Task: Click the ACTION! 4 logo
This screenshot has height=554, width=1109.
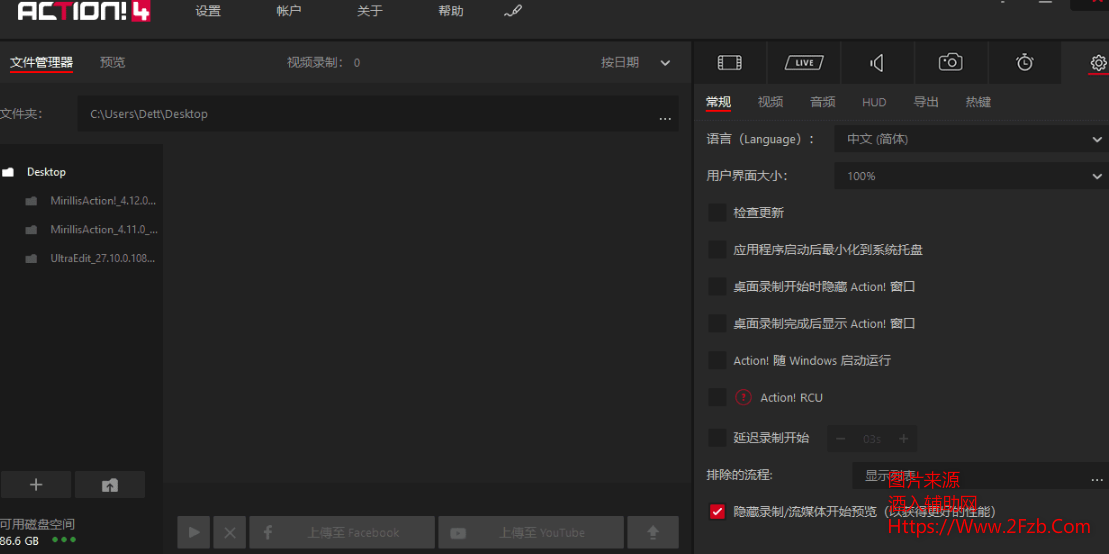Action: pos(83,11)
